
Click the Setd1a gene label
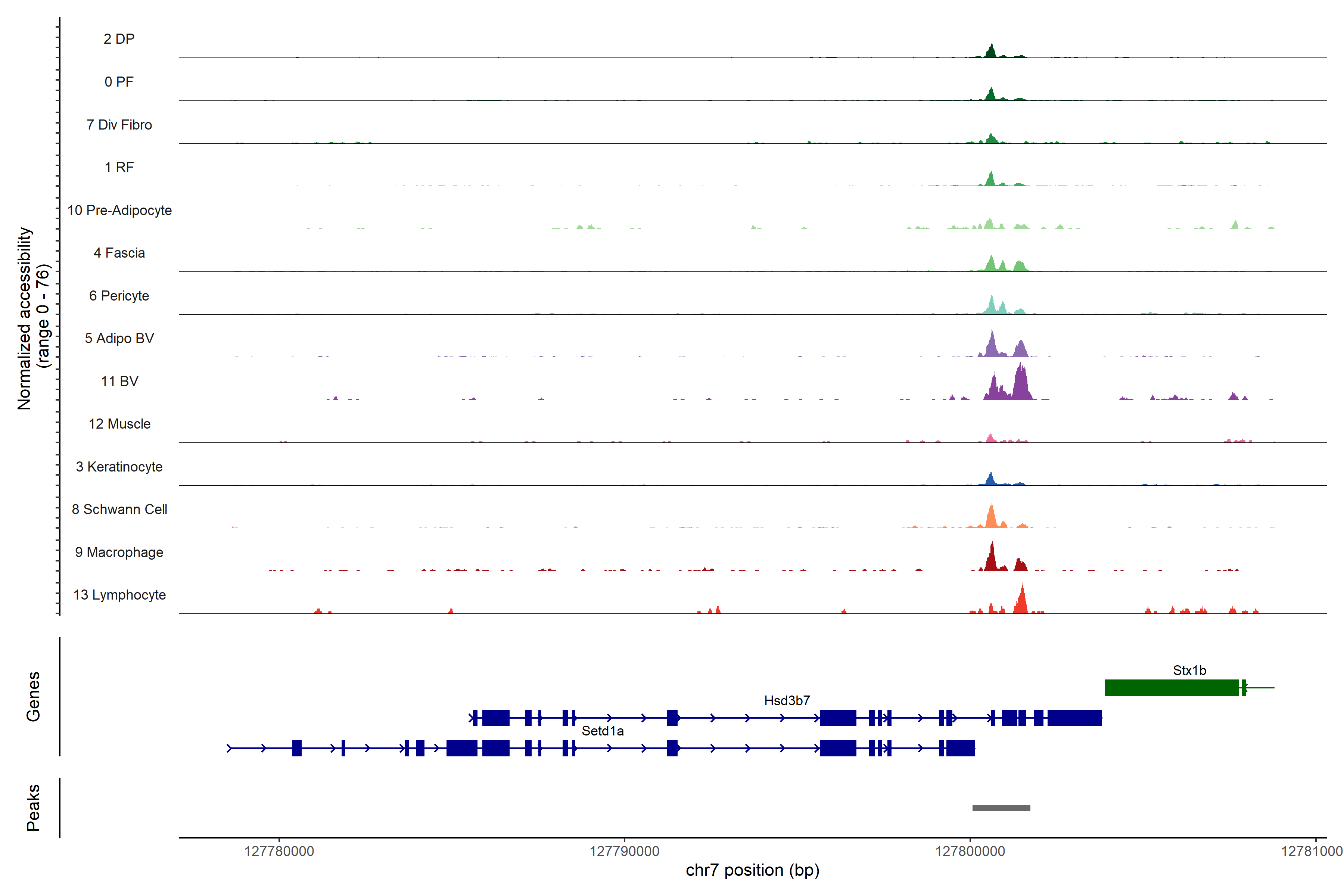tap(602, 731)
